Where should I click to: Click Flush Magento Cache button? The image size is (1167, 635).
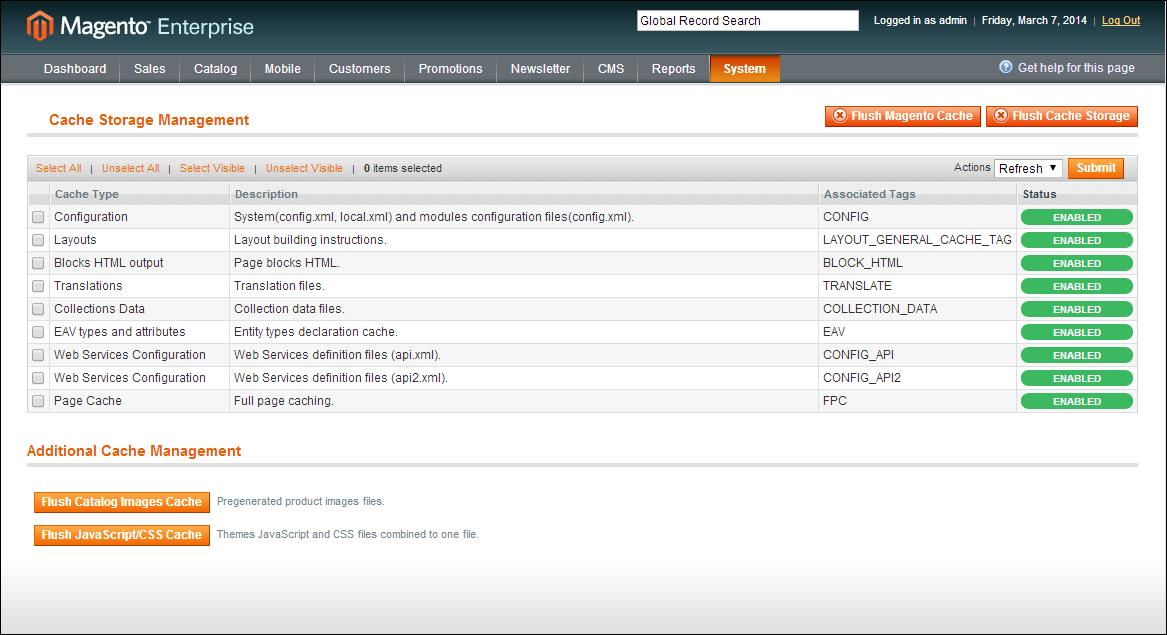pos(902,116)
